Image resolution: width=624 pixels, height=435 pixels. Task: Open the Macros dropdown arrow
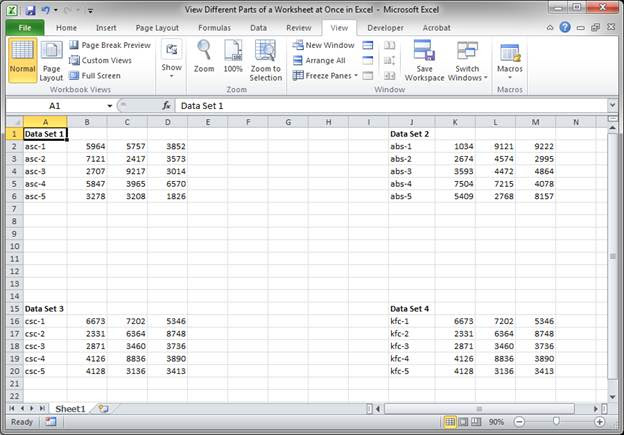(509, 78)
